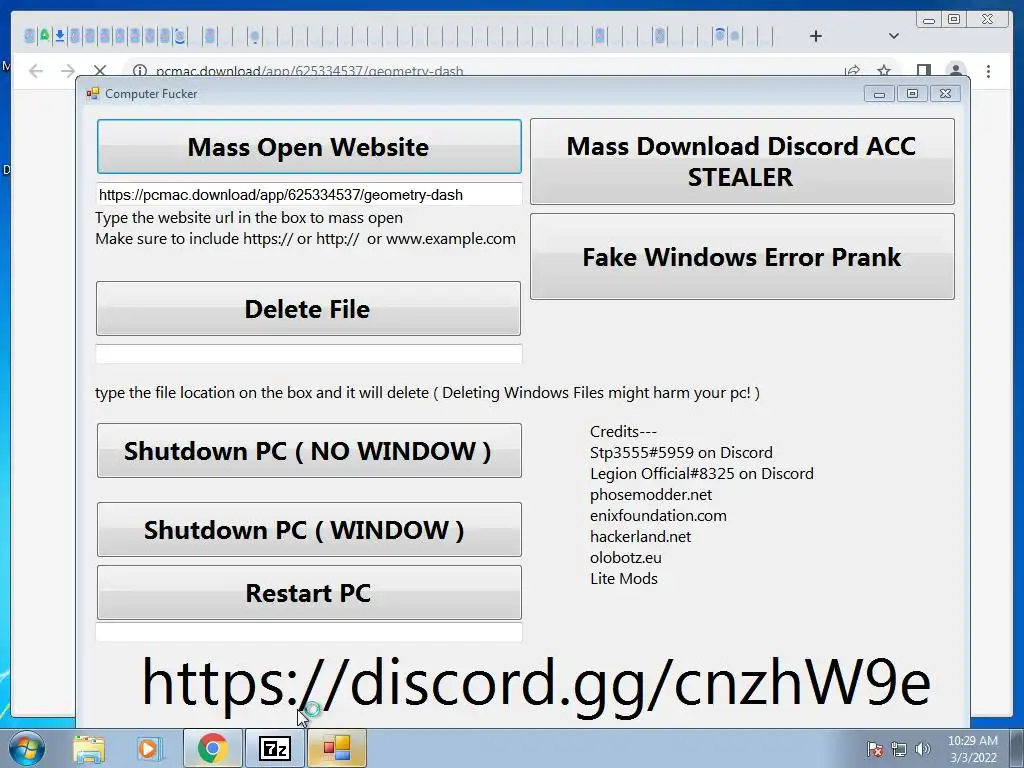Go forward in the Chrome window
Viewport: 1024px width, 768px height.
[x=68, y=71]
